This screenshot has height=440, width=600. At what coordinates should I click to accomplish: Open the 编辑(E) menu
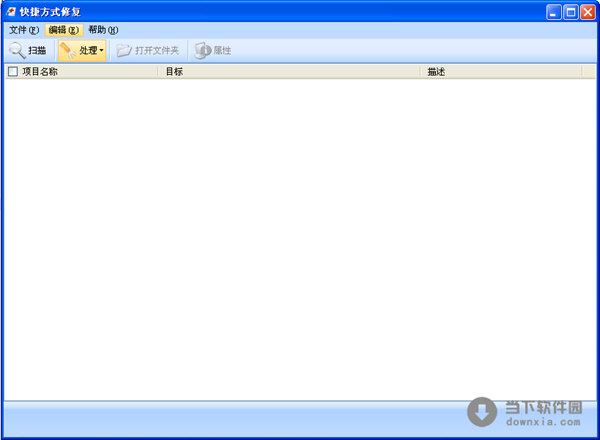pyautogui.click(x=64, y=30)
